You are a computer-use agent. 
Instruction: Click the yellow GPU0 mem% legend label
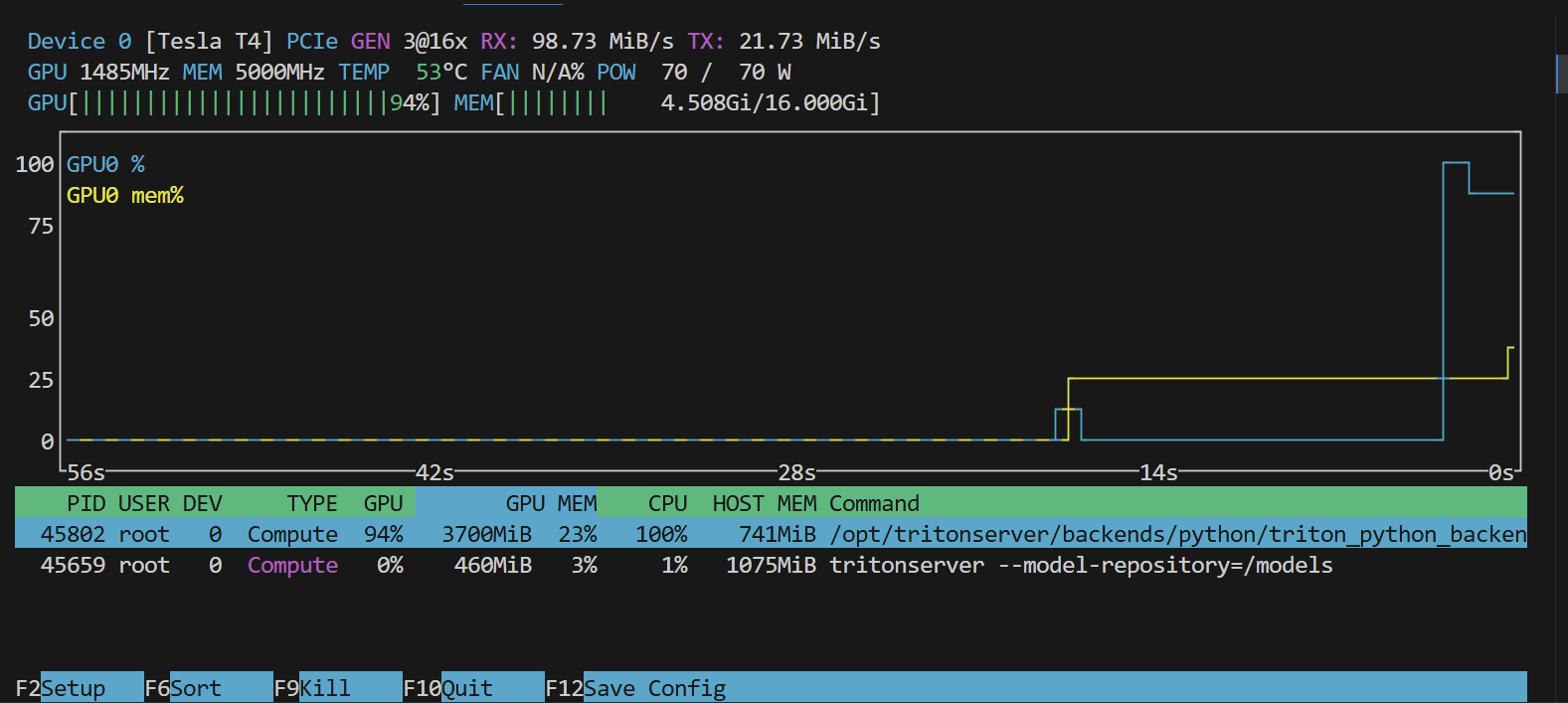124,195
